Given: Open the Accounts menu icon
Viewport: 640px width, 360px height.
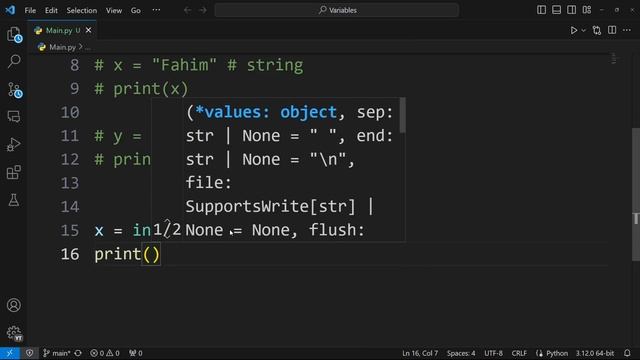Looking at the screenshot, I should point(14,305).
